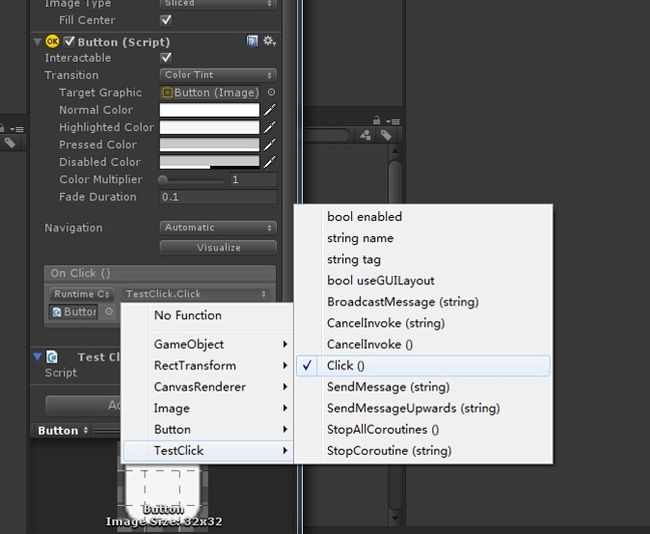
Task: Select string tag in submenu
Action: (423, 259)
